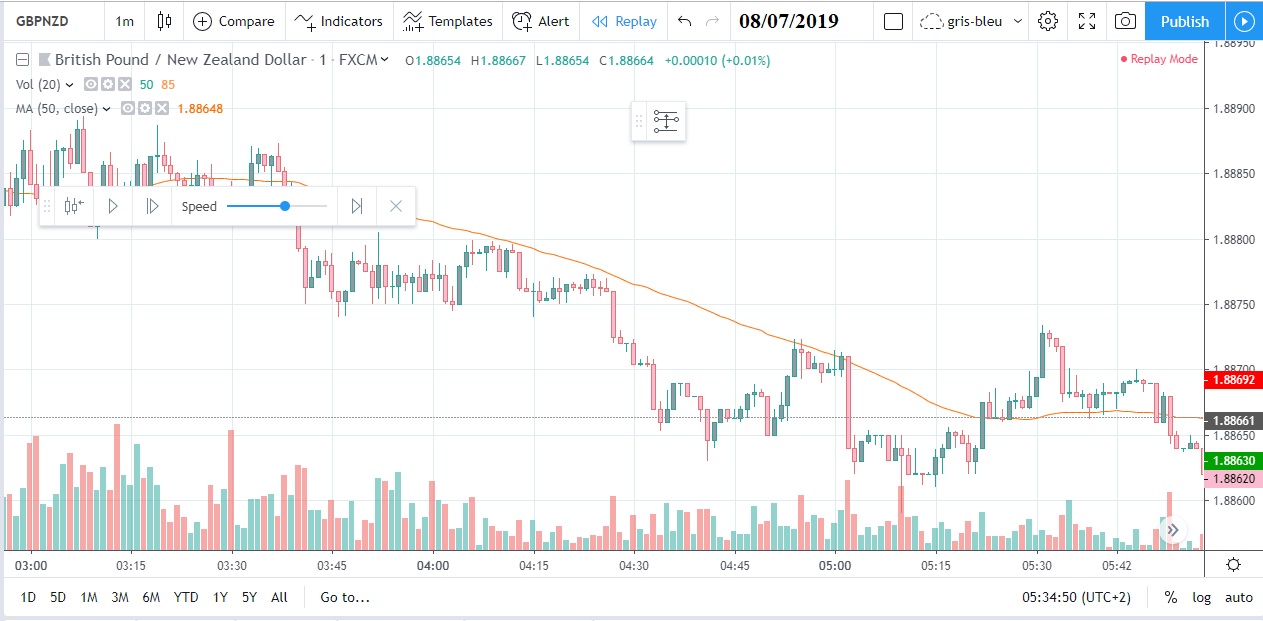Adjust the replay Speed slider

(x=285, y=206)
